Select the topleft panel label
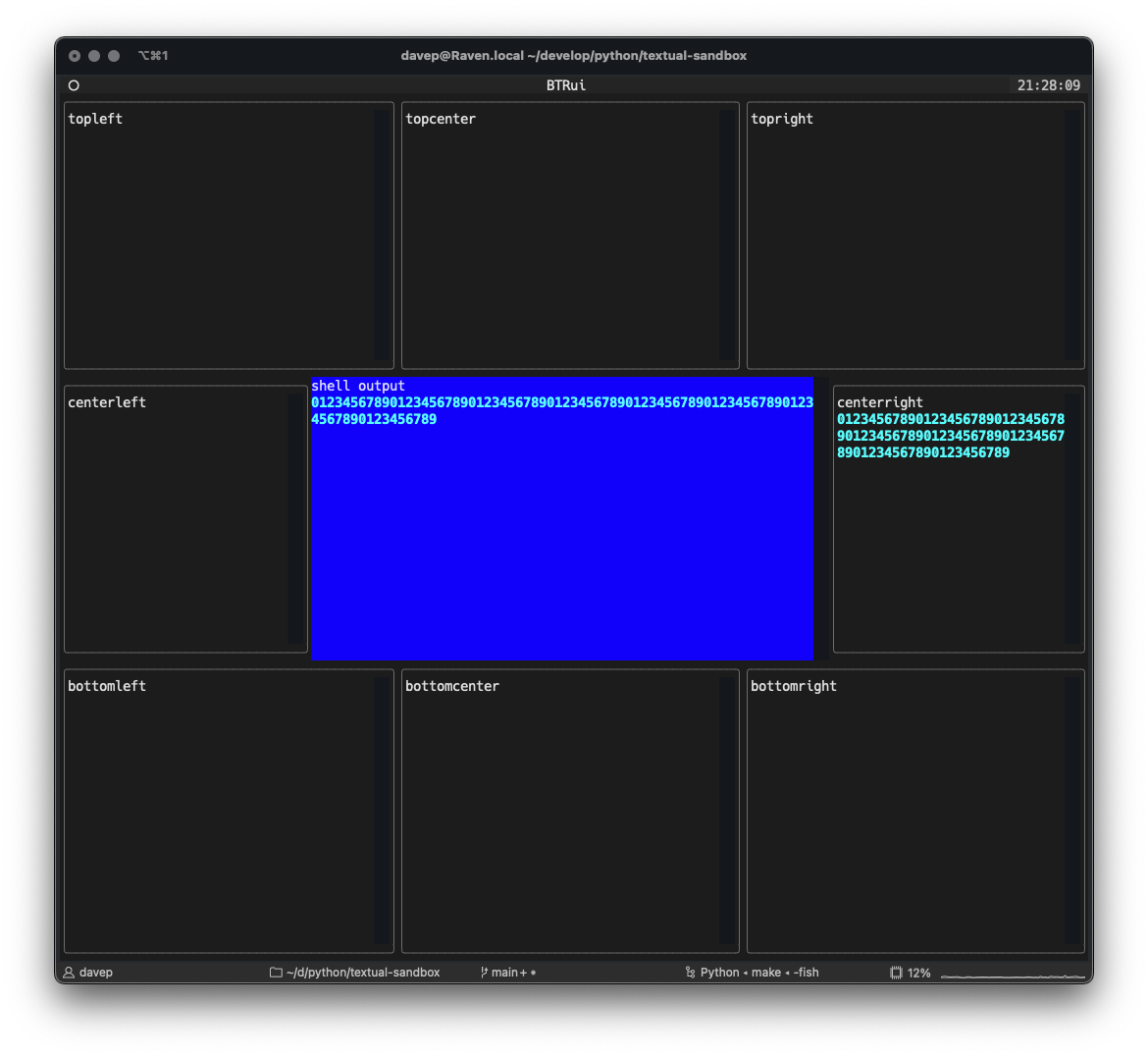Screen dimensions: 1148x1056 [x=95, y=119]
